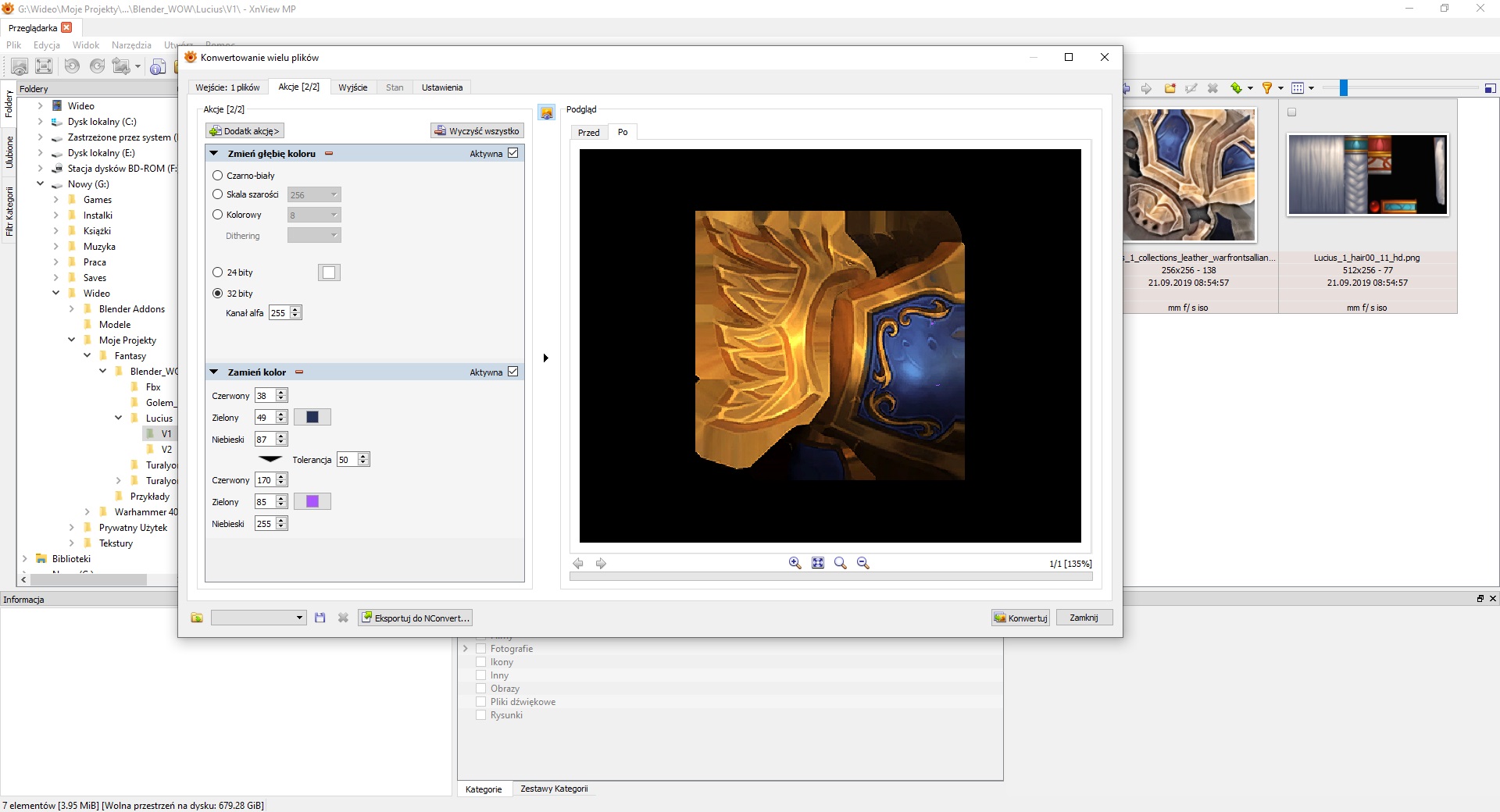
Task: Click the save preset floppy disk icon
Action: 320,618
